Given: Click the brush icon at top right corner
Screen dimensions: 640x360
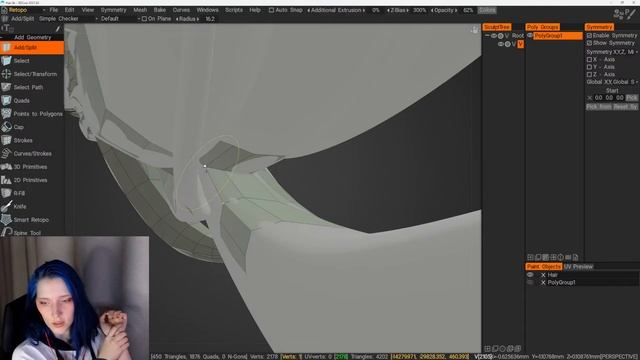Looking at the screenshot, I should [632, 14].
